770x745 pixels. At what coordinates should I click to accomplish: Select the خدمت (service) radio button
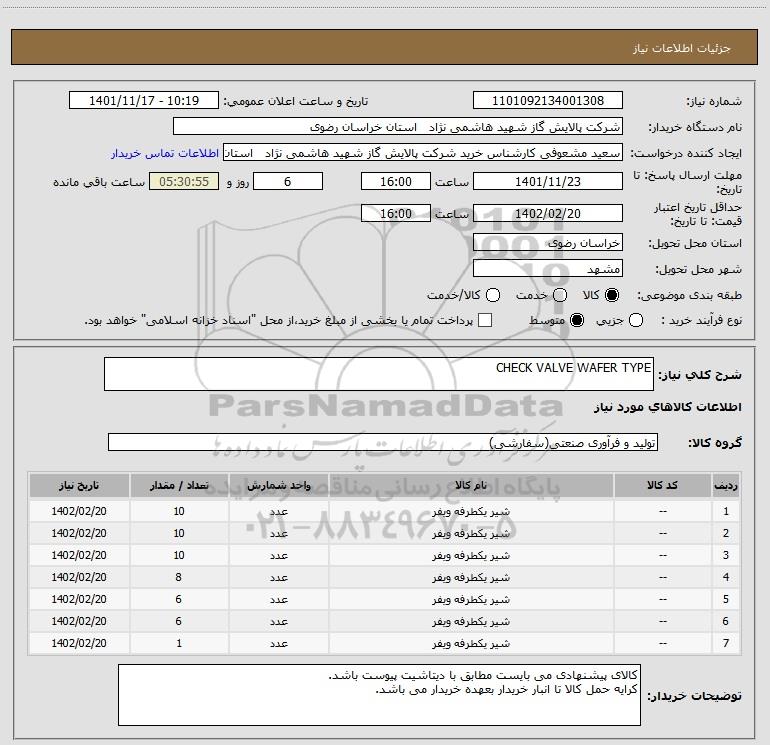[560, 295]
